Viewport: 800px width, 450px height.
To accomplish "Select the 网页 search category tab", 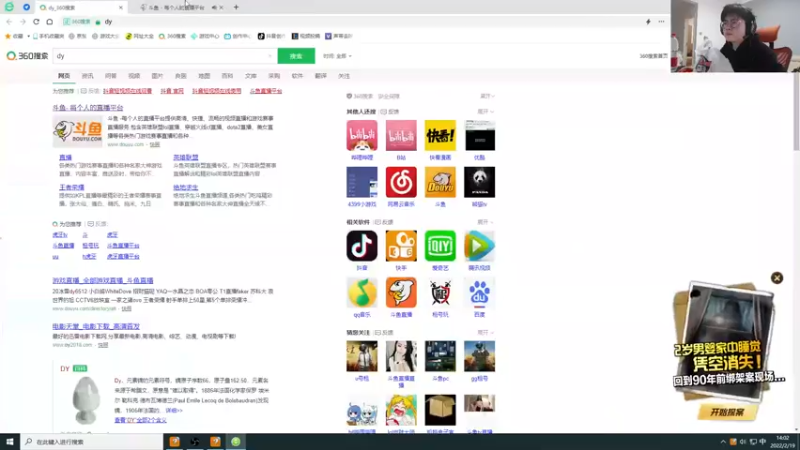I will point(64,76).
